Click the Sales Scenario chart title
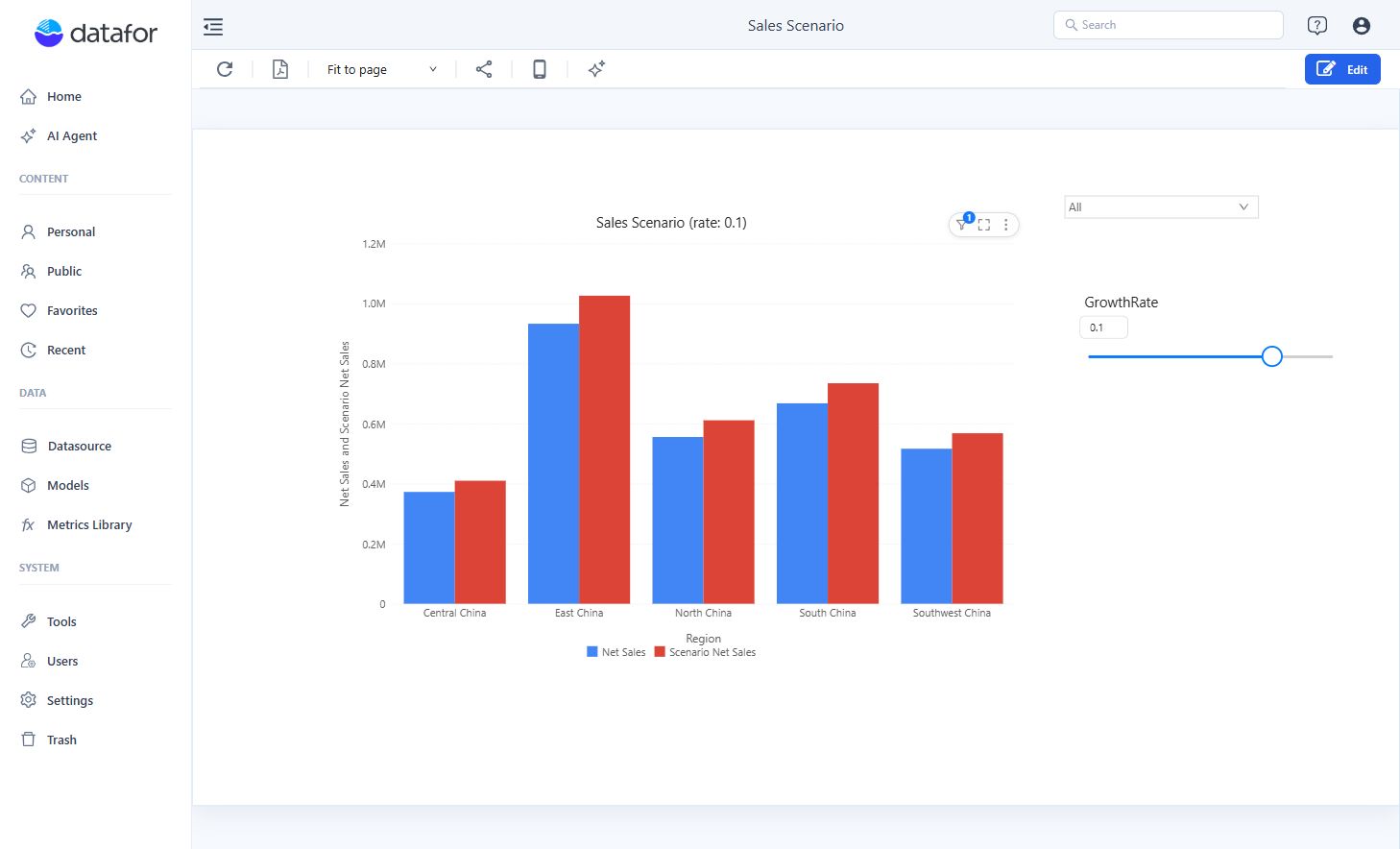This screenshot has height=849, width=1400. pos(671,223)
